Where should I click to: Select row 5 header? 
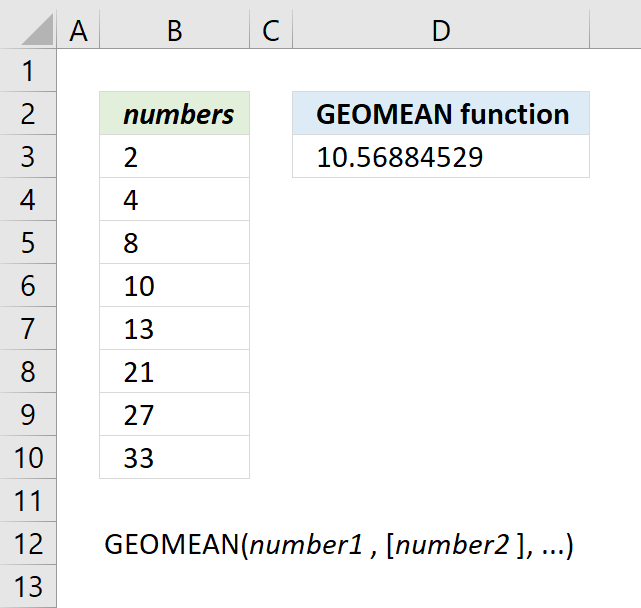28,242
